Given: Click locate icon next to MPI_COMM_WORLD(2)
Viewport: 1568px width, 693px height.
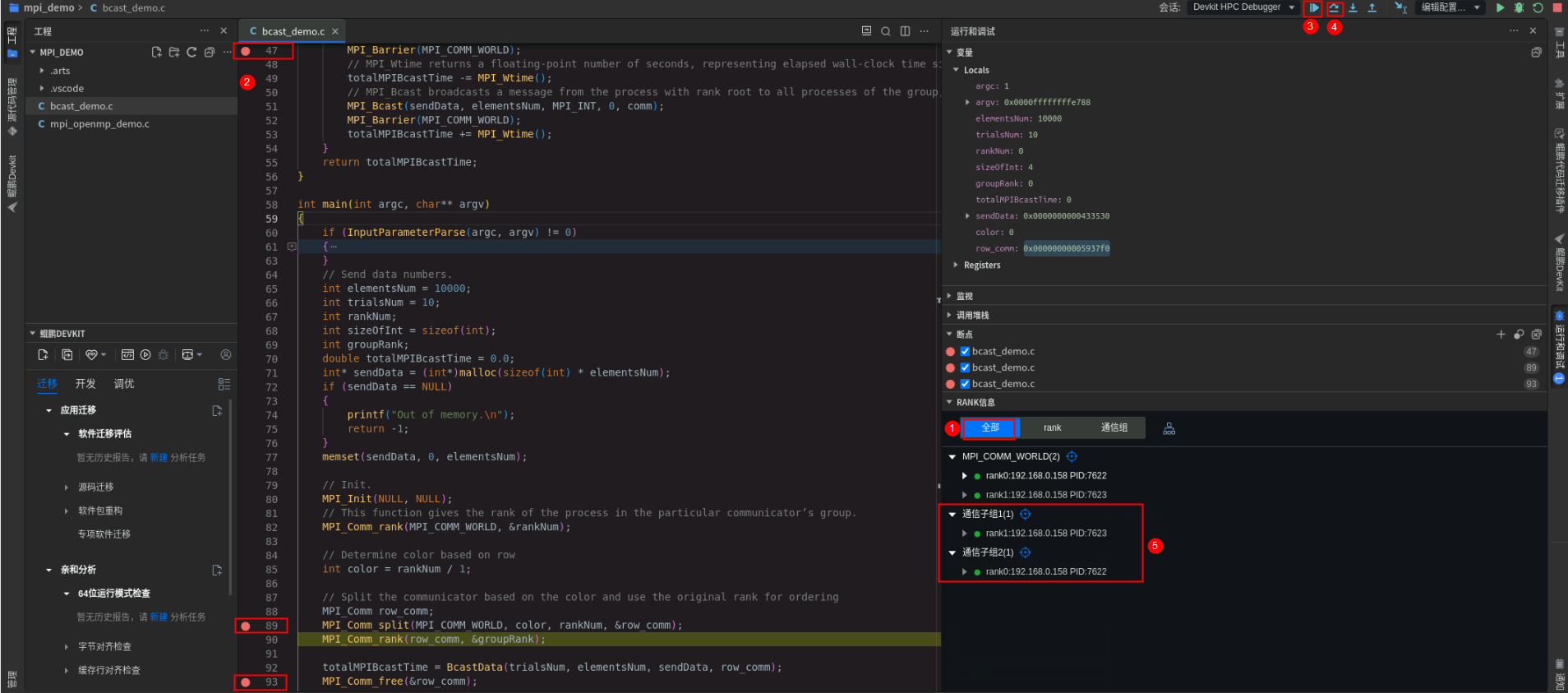Looking at the screenshot, I should coord(1072,456).
